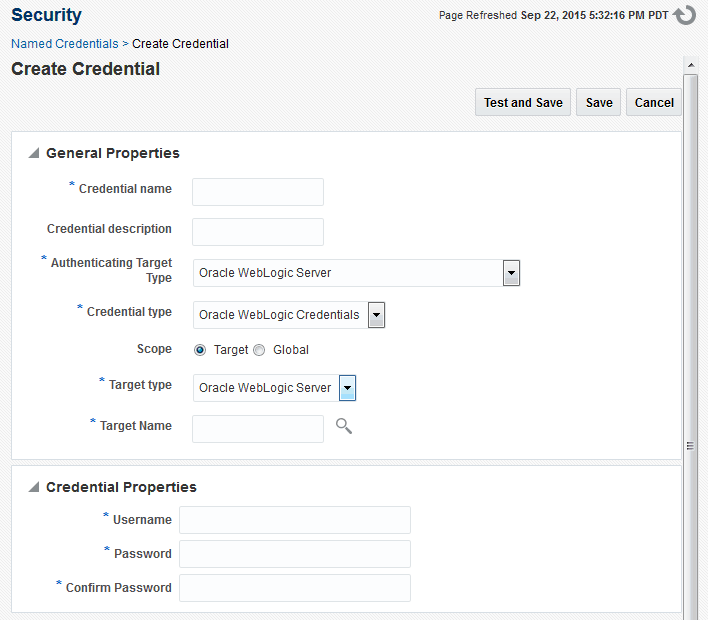Click the Save button
The width and height of the screenshot is (708, 620).
[598, 103]
